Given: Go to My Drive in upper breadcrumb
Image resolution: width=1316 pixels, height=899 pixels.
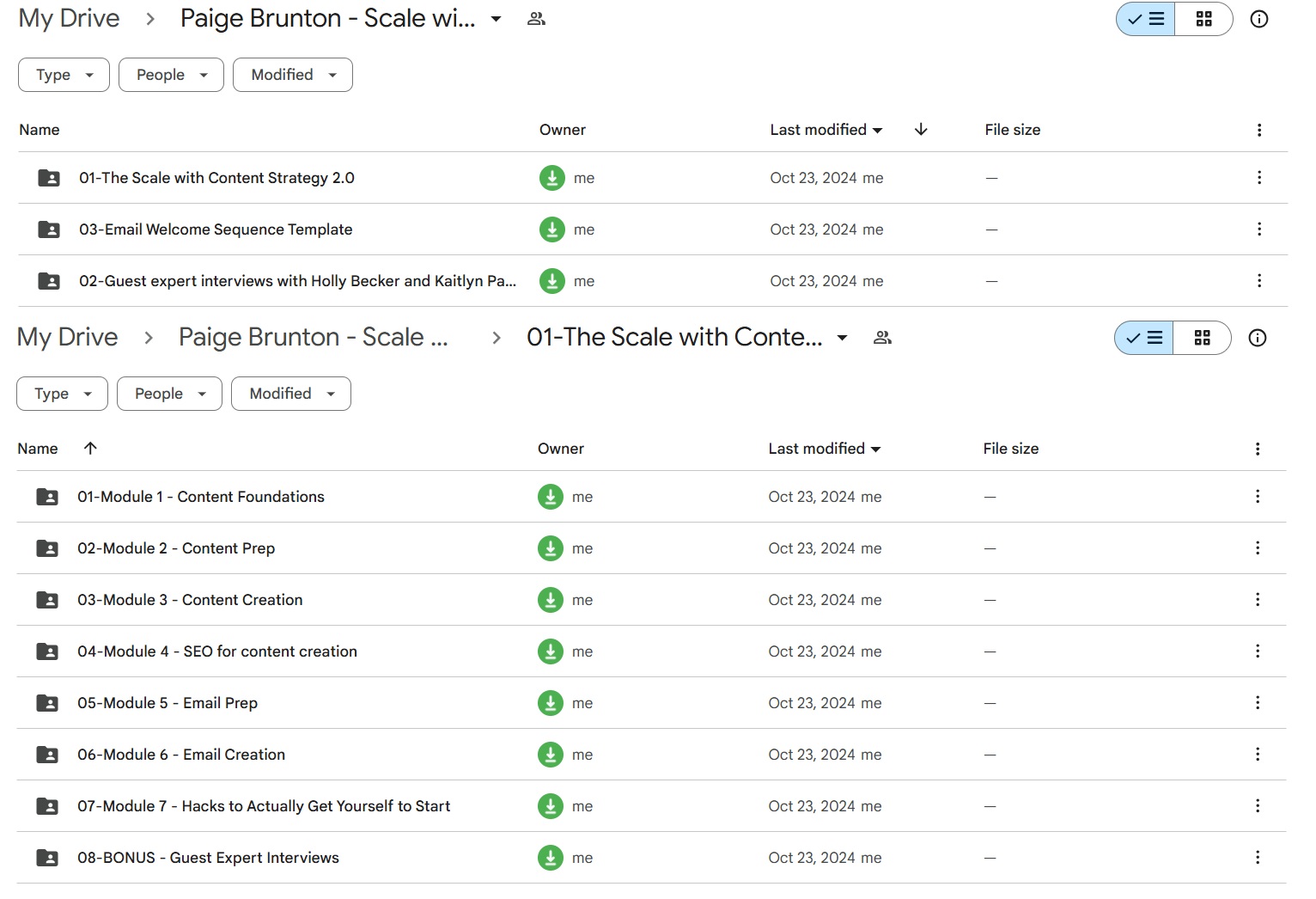Looking at the screenshot, I should (69, 19).
